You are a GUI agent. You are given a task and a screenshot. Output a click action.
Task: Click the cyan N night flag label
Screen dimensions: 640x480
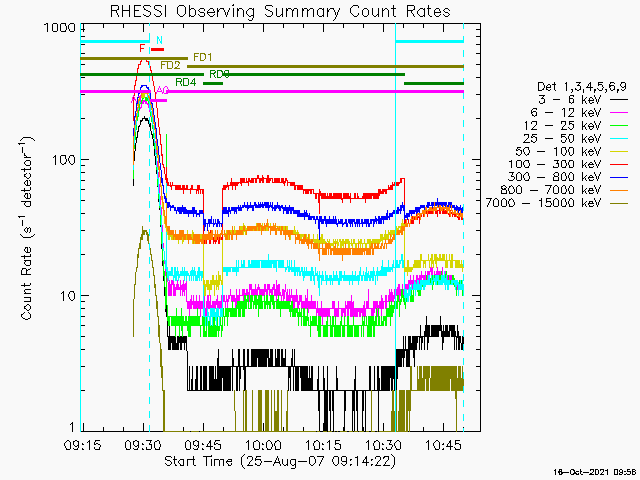(160, 40)
